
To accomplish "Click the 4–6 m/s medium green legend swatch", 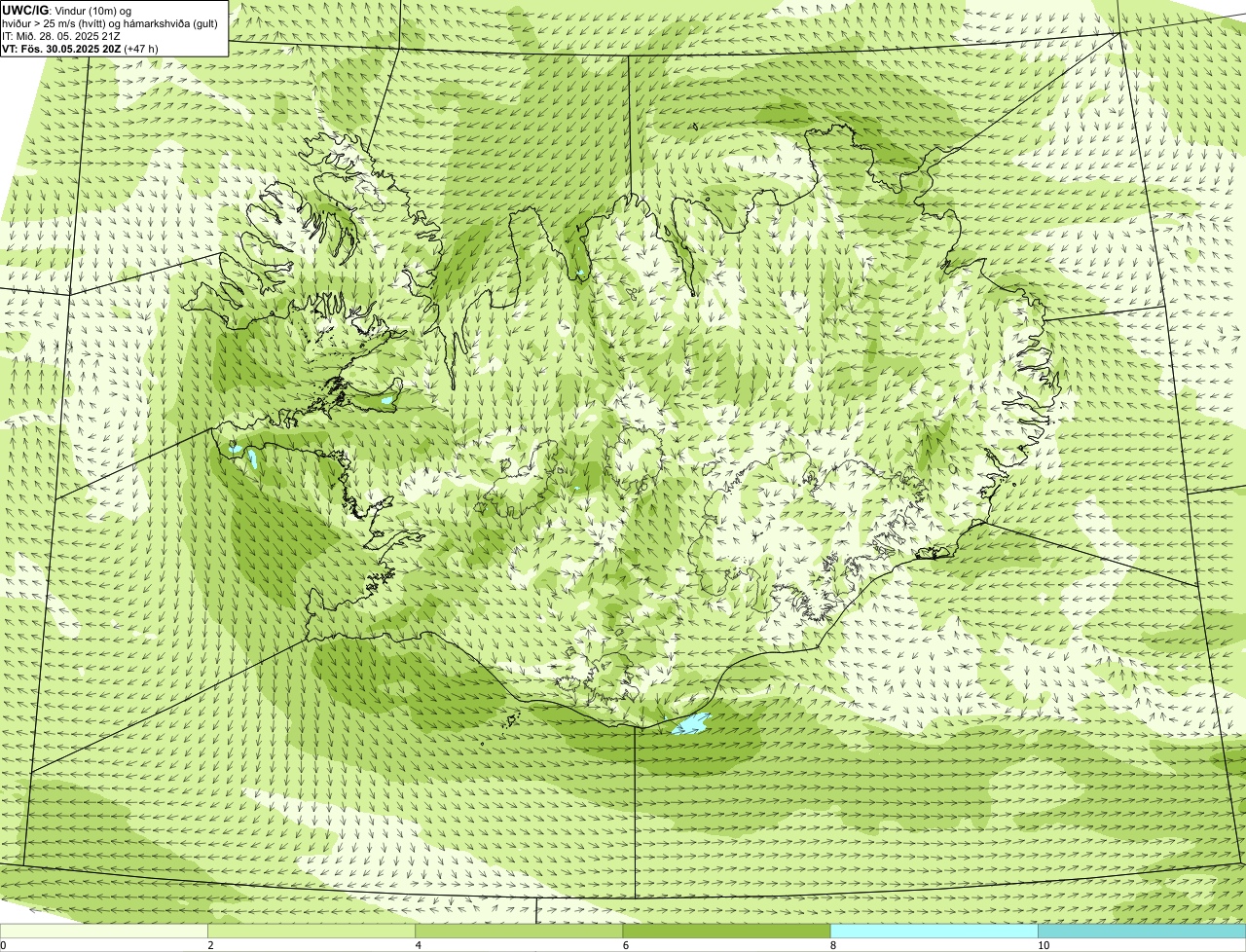I will 519,931.
